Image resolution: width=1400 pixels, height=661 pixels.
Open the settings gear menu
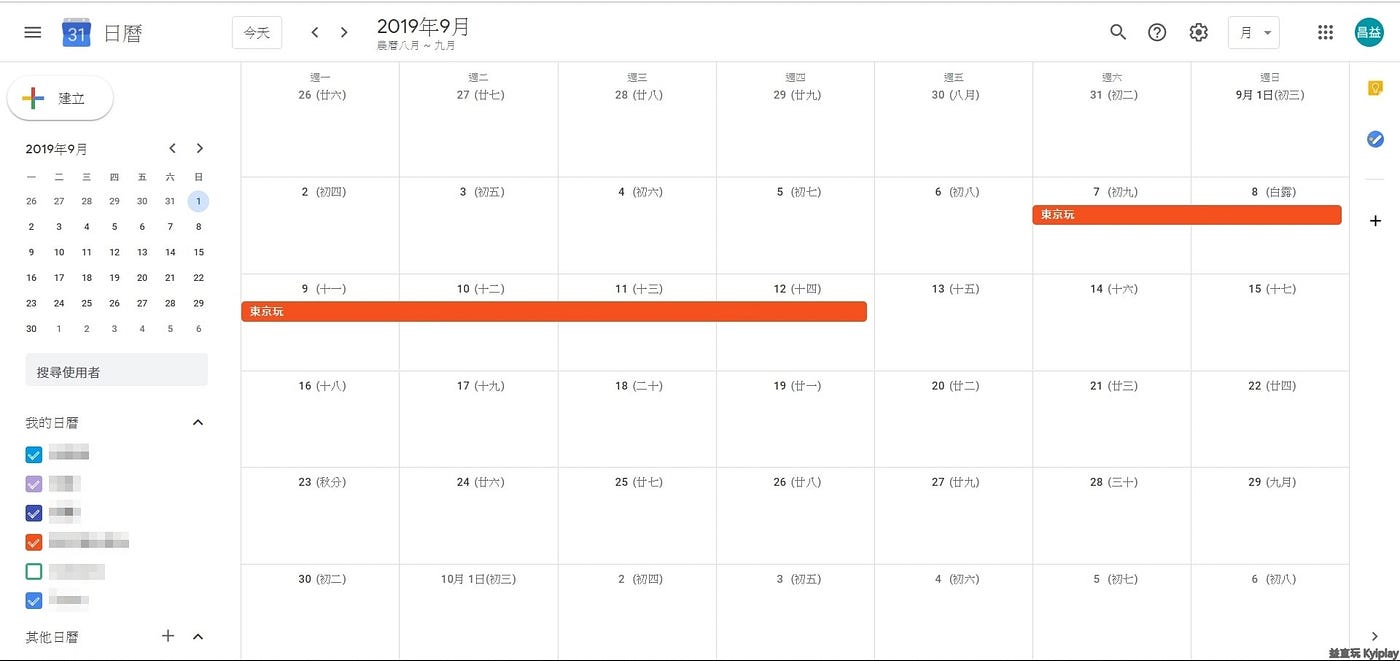(x=1198, y=32)
